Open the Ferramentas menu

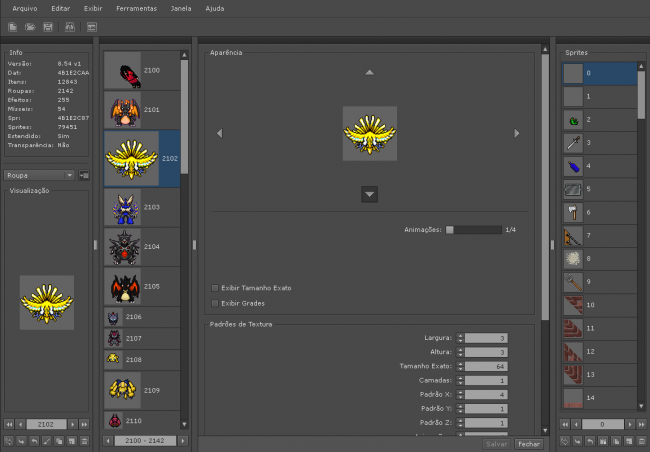(x=136, y=8)
